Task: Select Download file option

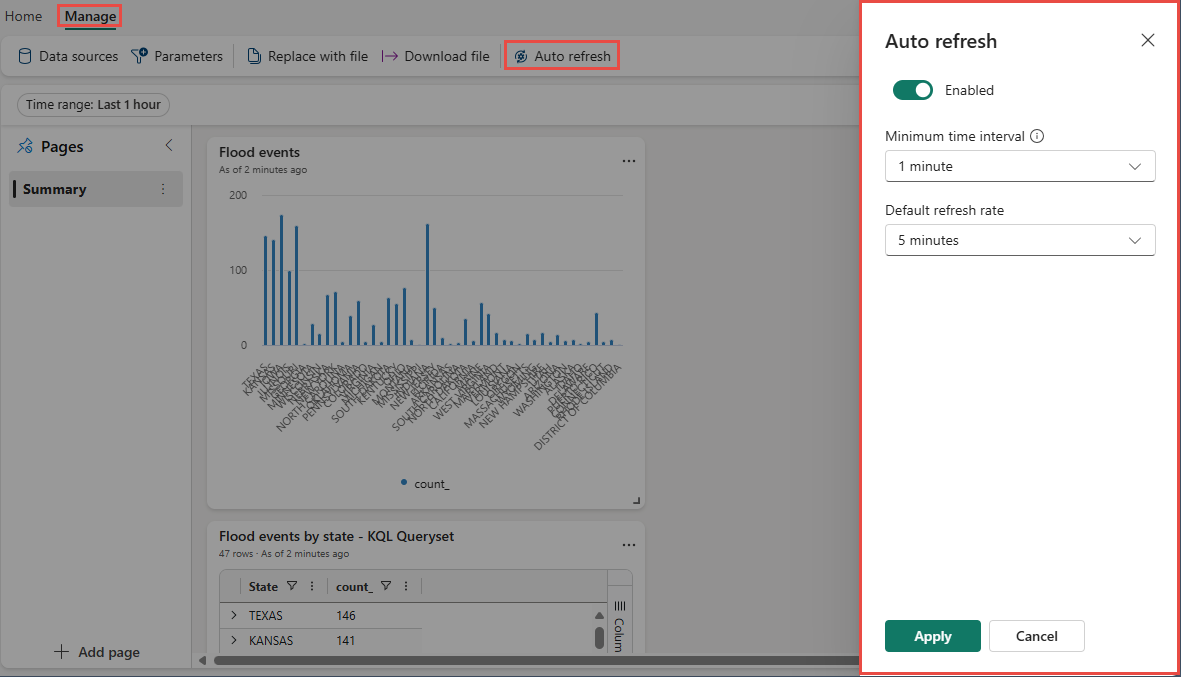Action: point(435,56)
